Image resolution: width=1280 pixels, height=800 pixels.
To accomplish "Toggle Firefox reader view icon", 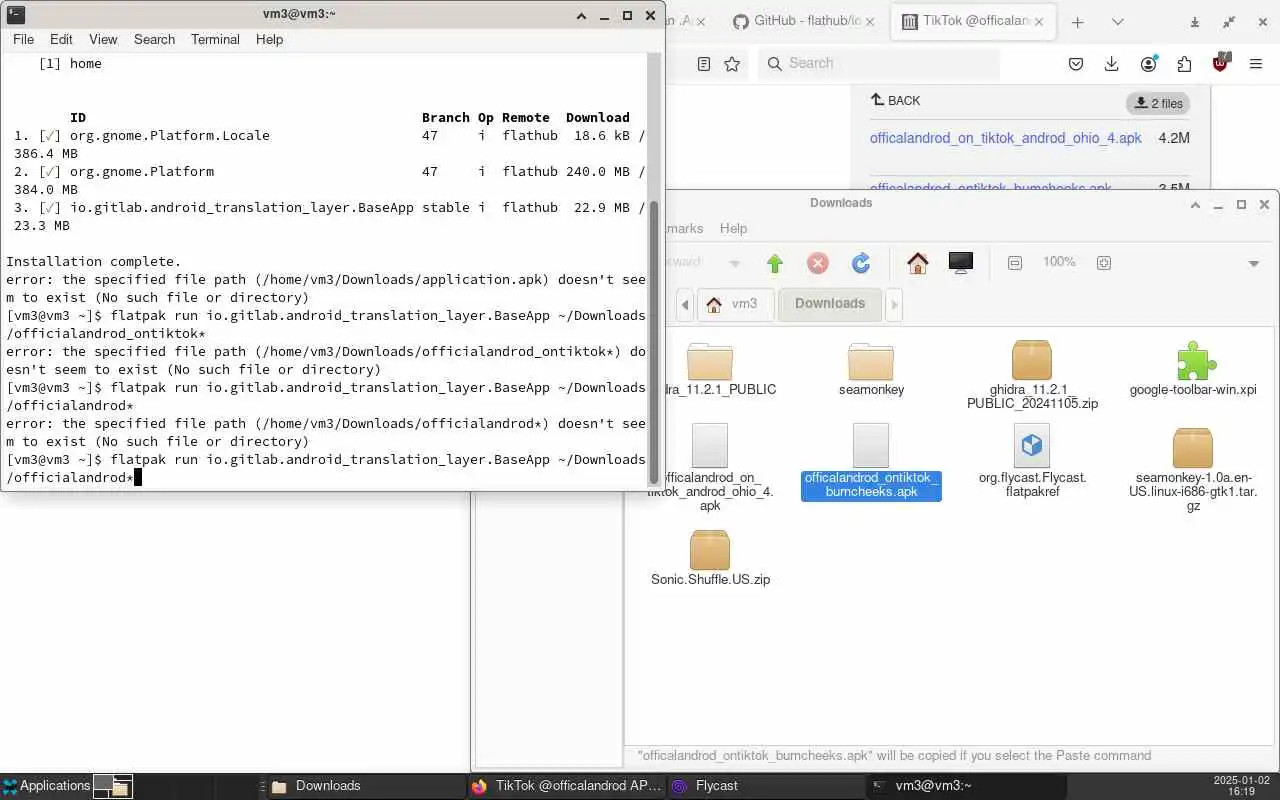I will click(x=704, y=64).
